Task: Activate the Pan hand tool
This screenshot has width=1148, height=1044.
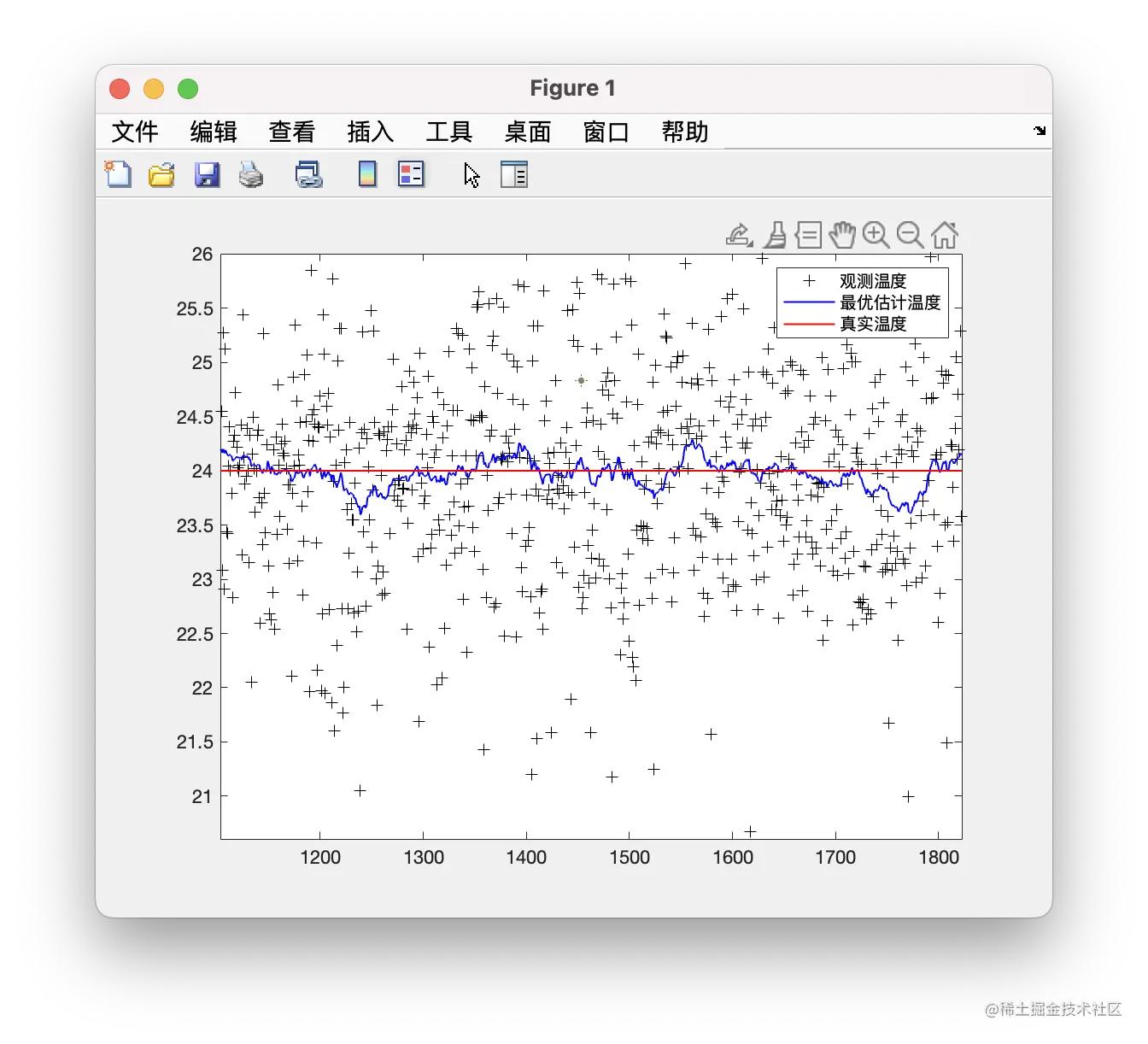Action: click(842, 234)
